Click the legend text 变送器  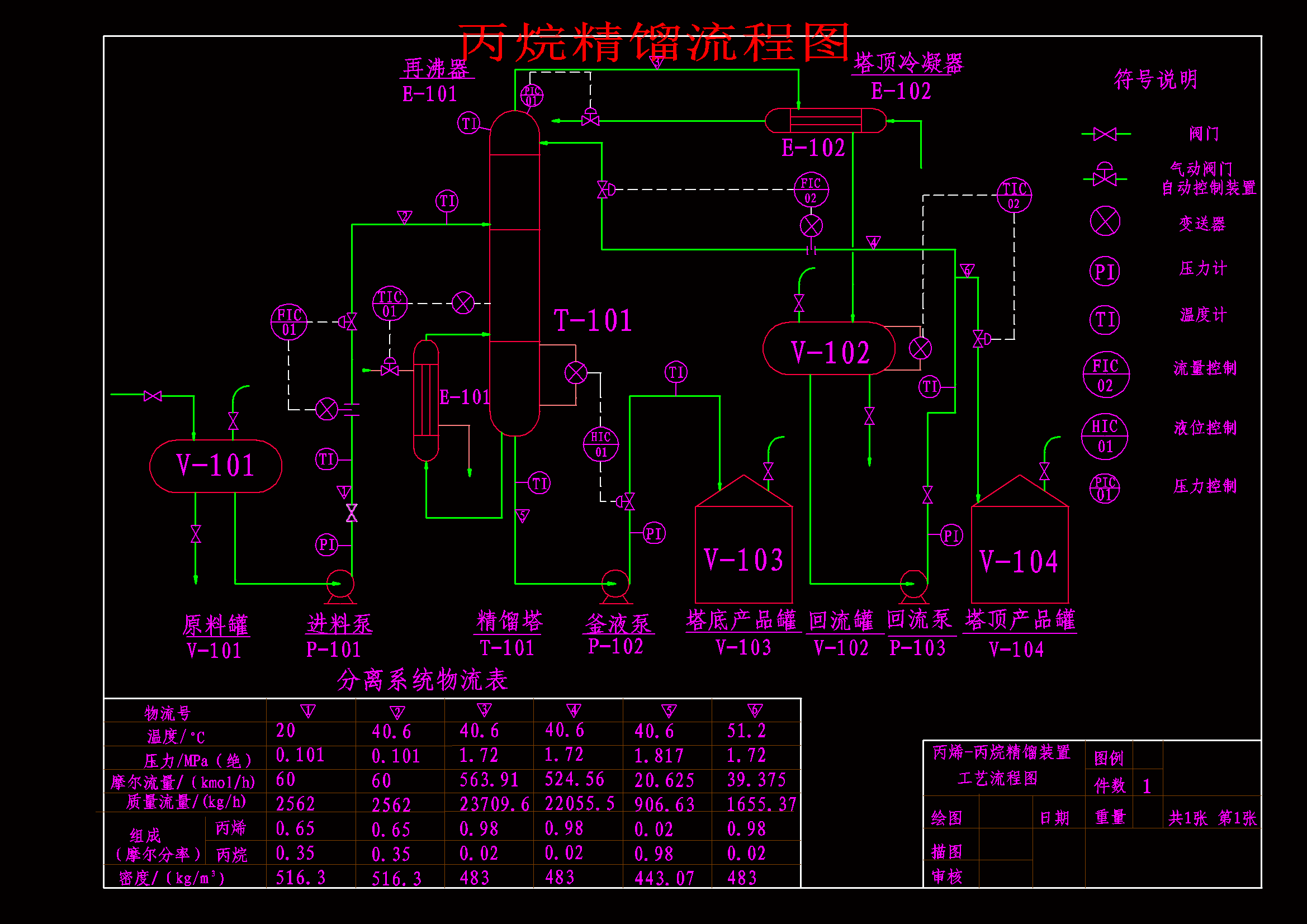[x=1202, y=224]
